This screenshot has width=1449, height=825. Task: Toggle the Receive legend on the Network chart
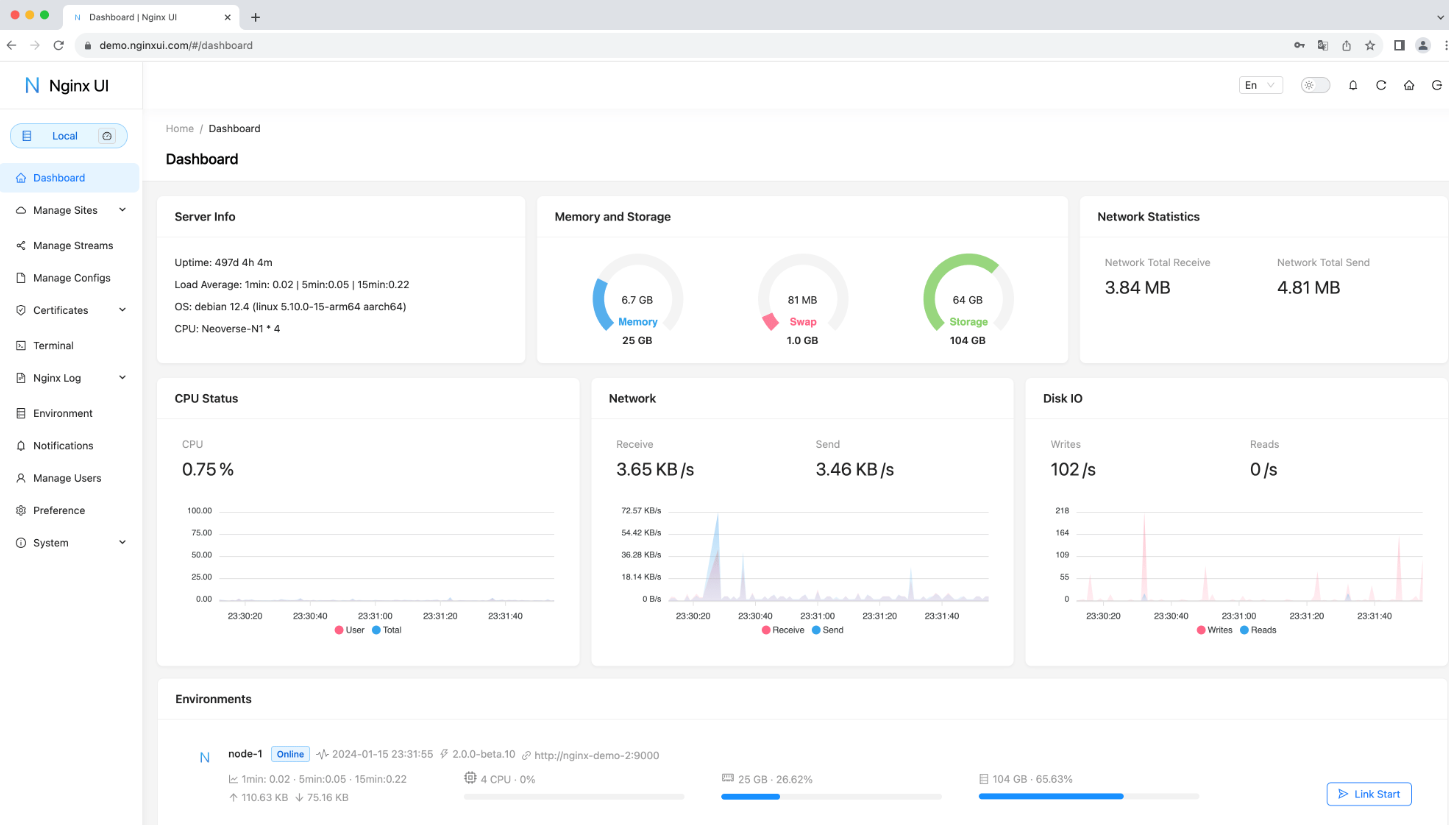pyautogui.click(x=783, y=629)
